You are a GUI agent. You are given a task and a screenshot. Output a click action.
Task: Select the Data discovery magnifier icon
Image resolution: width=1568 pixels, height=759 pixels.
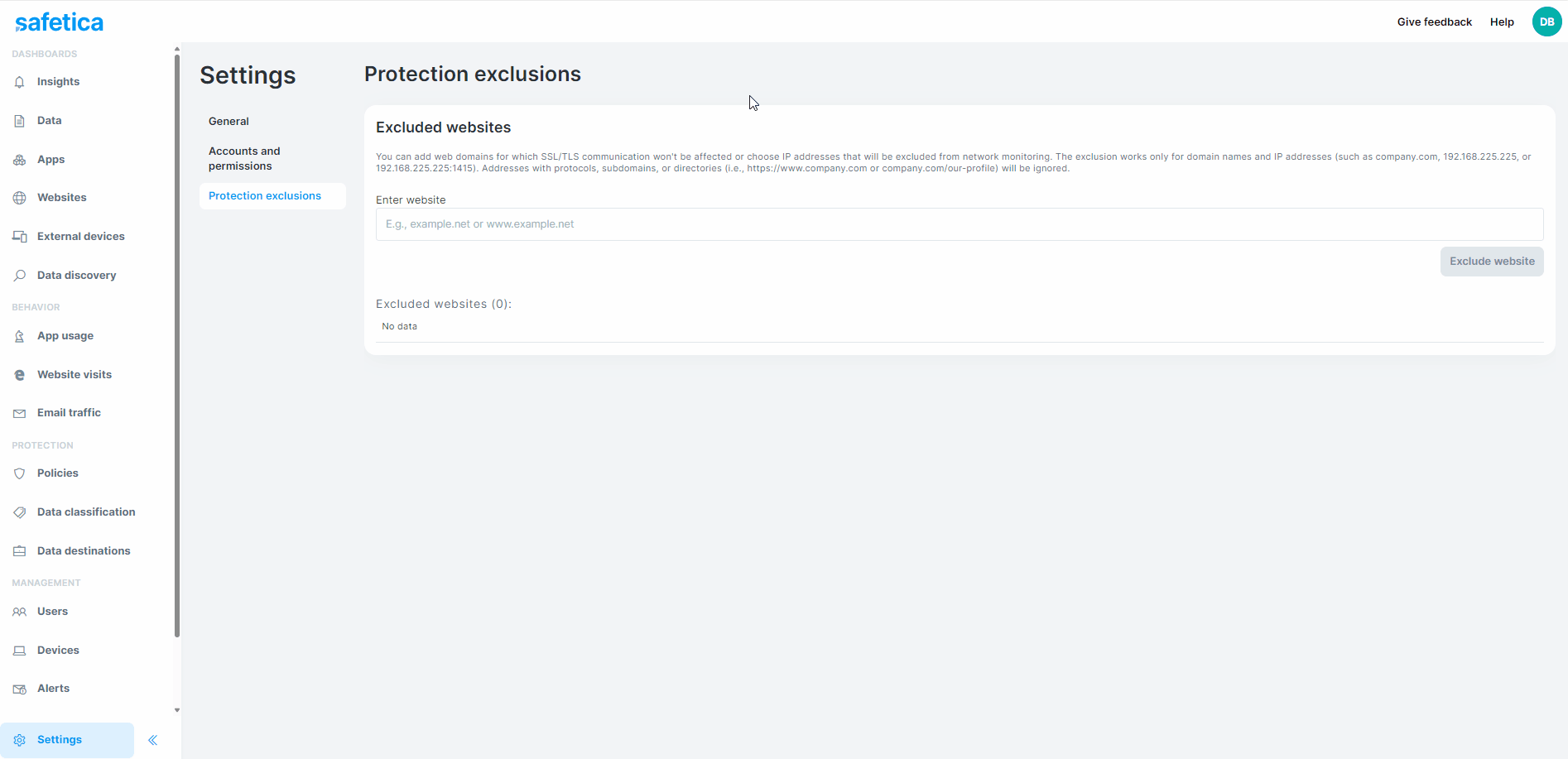pyautogui.click(x=19, y=274)
